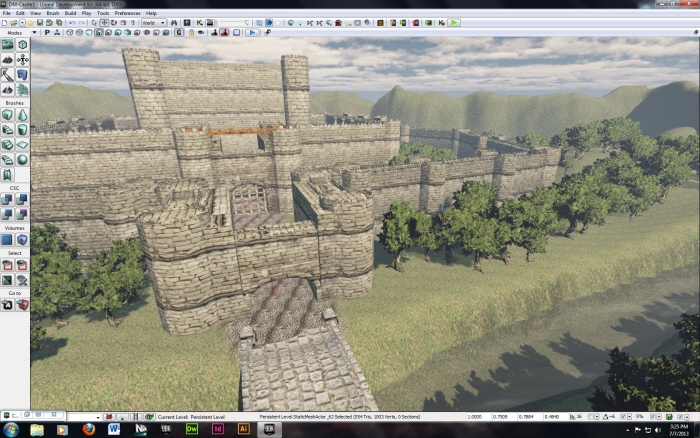Switch to Geometry mode
The height and width of the screenshot is (438, 700).
[x=22, y=45]
